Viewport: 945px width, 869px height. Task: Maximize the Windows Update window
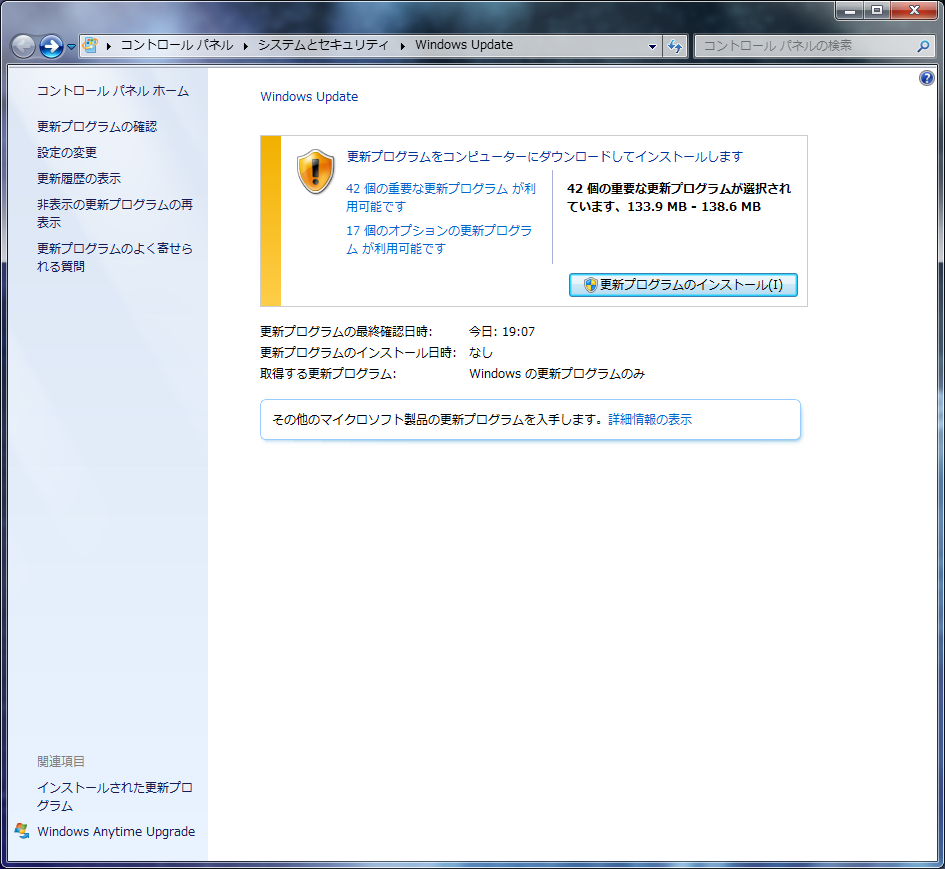(x=877, y=10)
